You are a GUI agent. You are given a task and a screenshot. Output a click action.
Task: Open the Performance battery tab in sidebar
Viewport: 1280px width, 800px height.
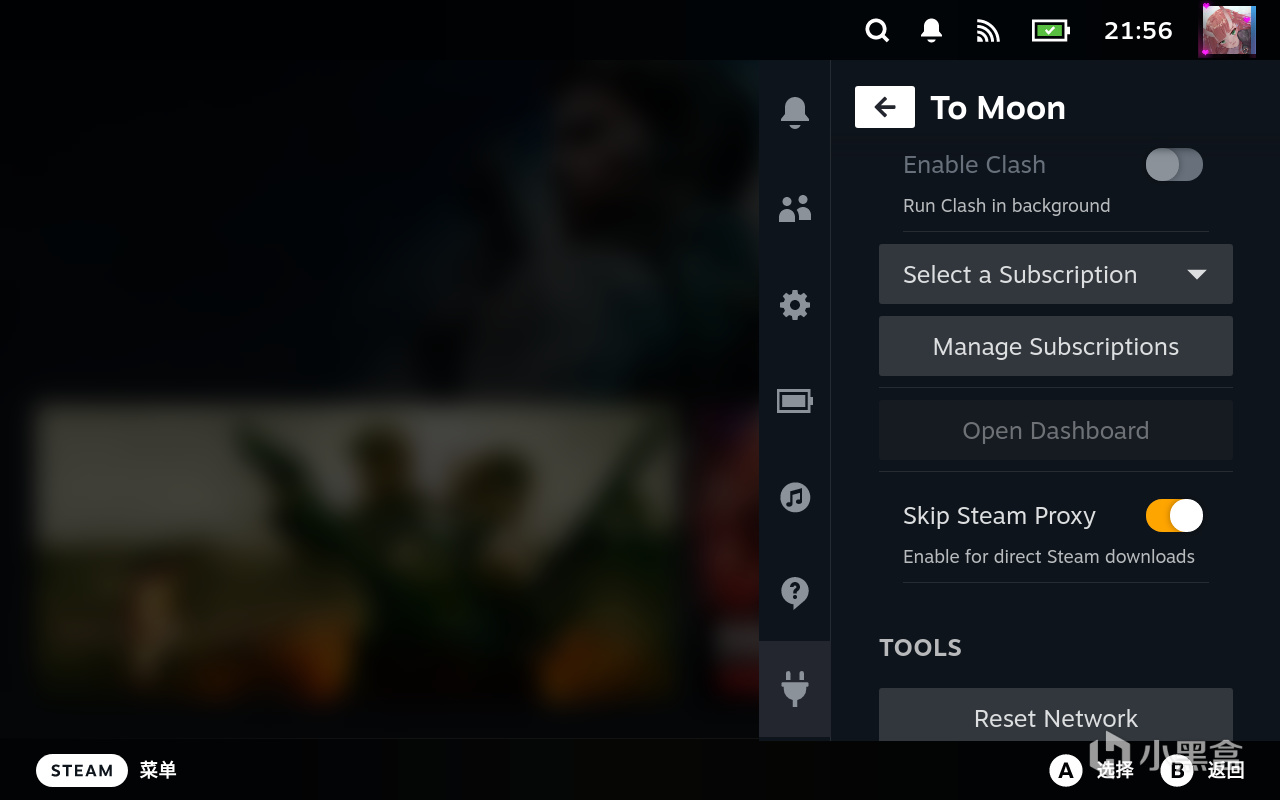(x=795, y=401)
